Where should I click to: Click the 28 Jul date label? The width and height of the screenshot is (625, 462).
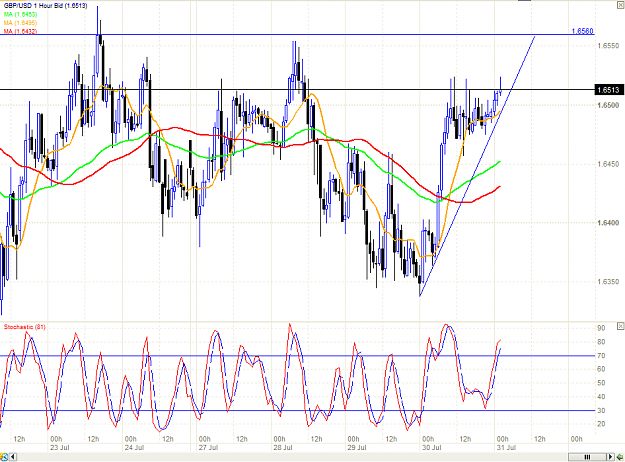[x=283, y=448]
